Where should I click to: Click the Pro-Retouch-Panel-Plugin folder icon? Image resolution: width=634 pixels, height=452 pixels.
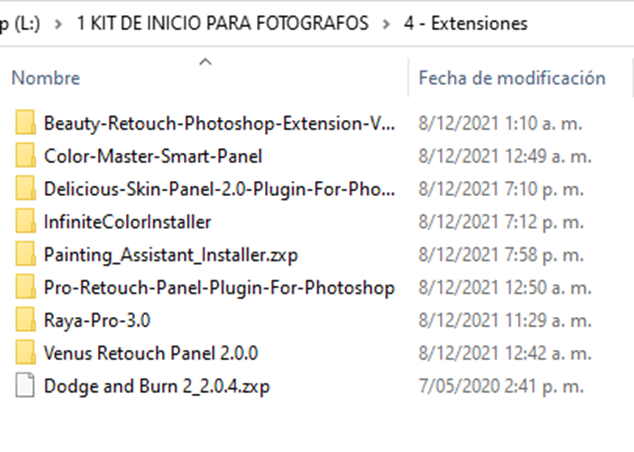click(25, 287)
